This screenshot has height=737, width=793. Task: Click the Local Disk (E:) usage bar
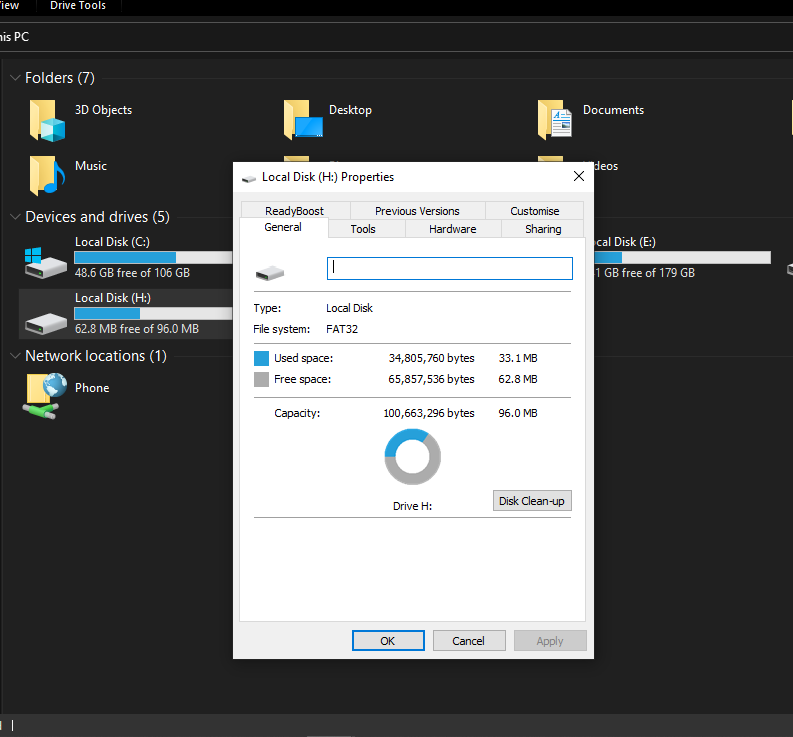coord(682,257)
